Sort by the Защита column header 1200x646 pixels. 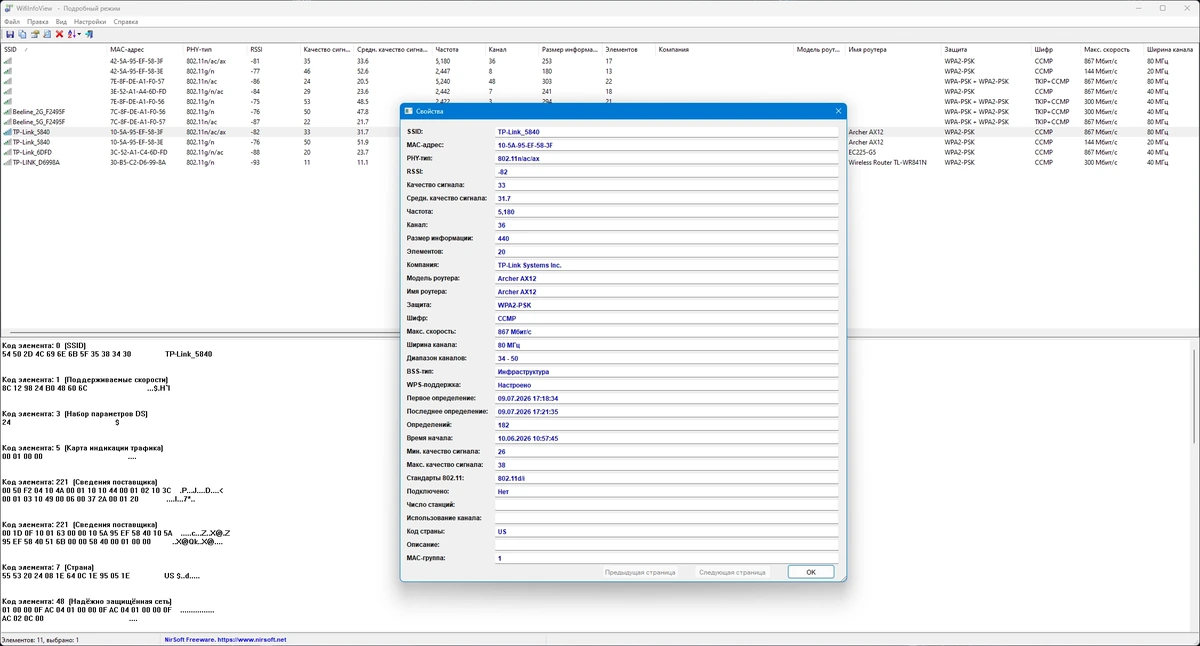point(986,49)
